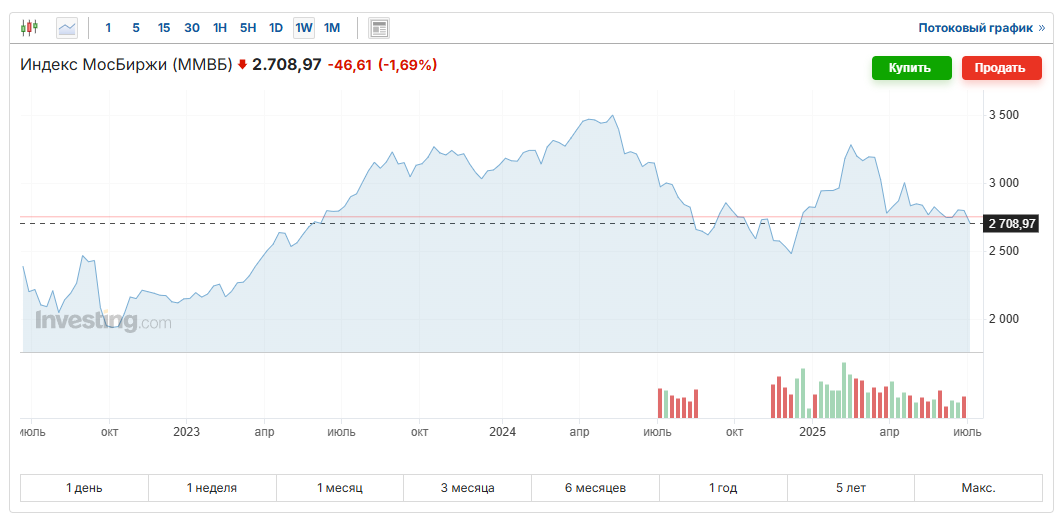The image size is (1060, 521).
Task: Choose the 1M interval
Action: coord(332,28)
